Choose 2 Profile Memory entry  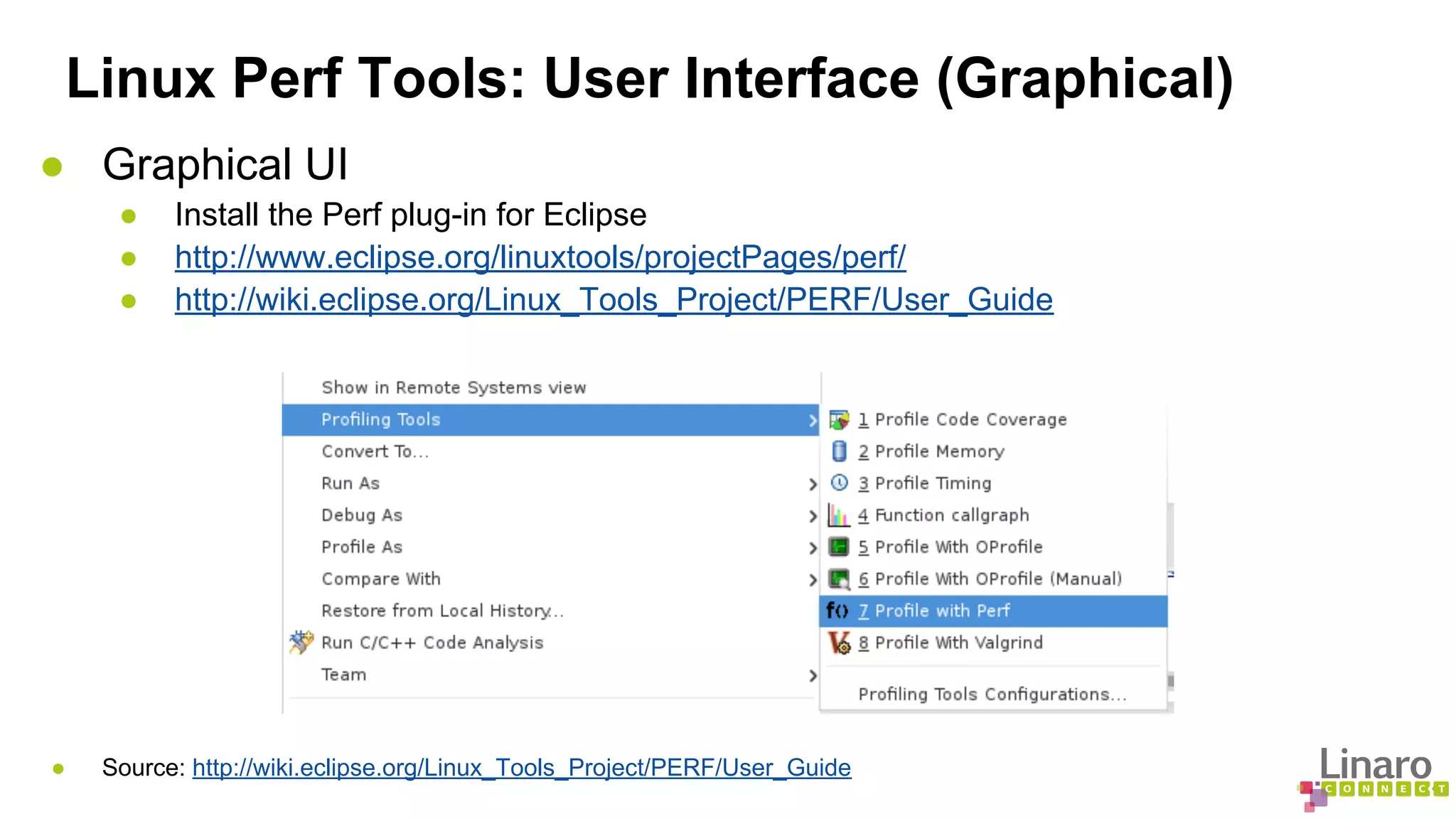pyautogui.click(x=993, y=451)
